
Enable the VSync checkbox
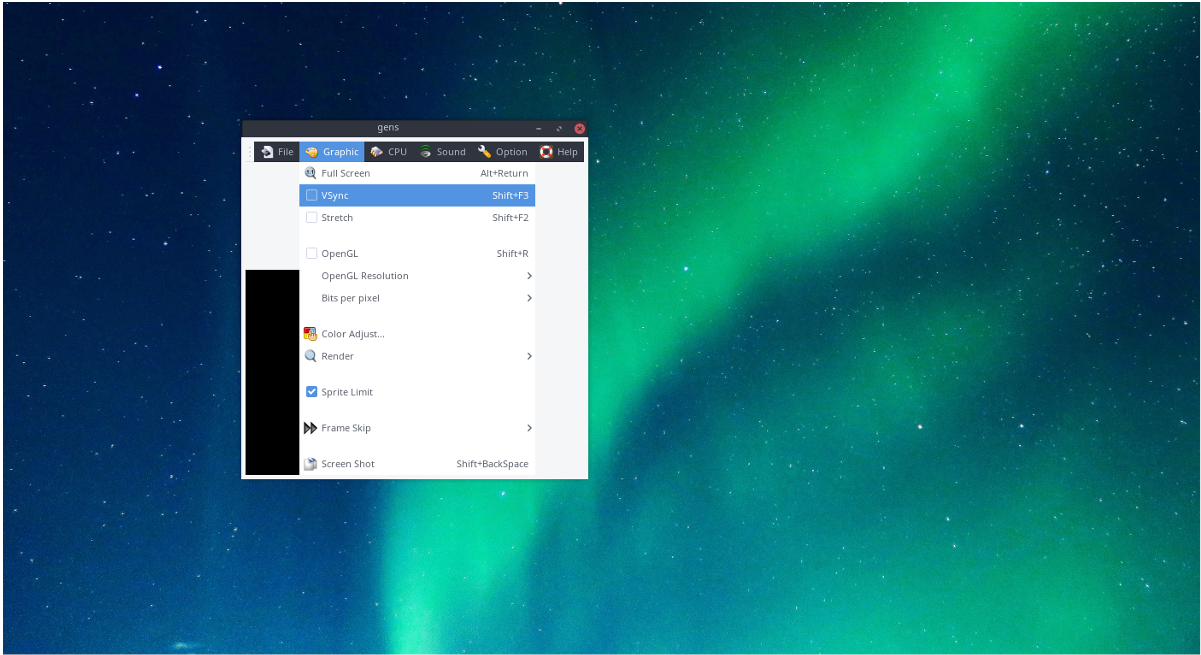(x=311, y=194)
